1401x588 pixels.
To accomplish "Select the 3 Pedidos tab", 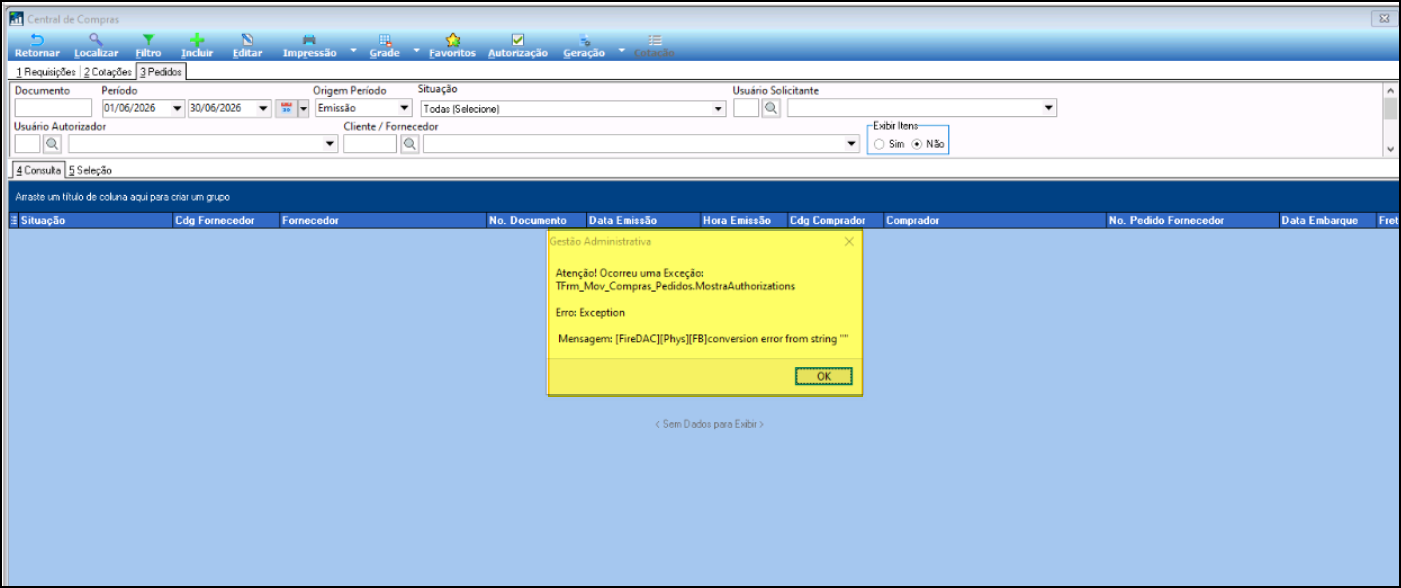I will (161, 72).
